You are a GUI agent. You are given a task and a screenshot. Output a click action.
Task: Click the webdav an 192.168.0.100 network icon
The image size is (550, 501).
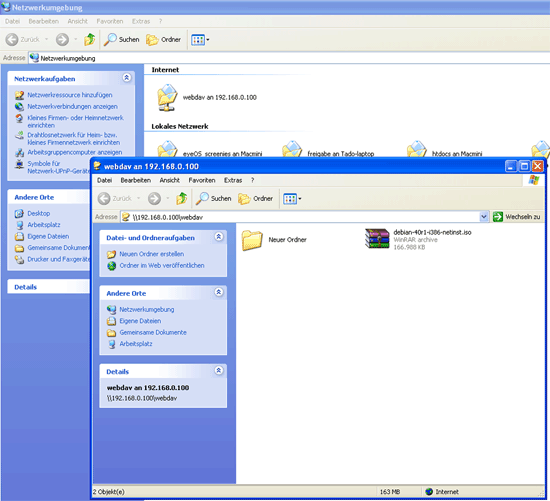click(x=207, y=98)
